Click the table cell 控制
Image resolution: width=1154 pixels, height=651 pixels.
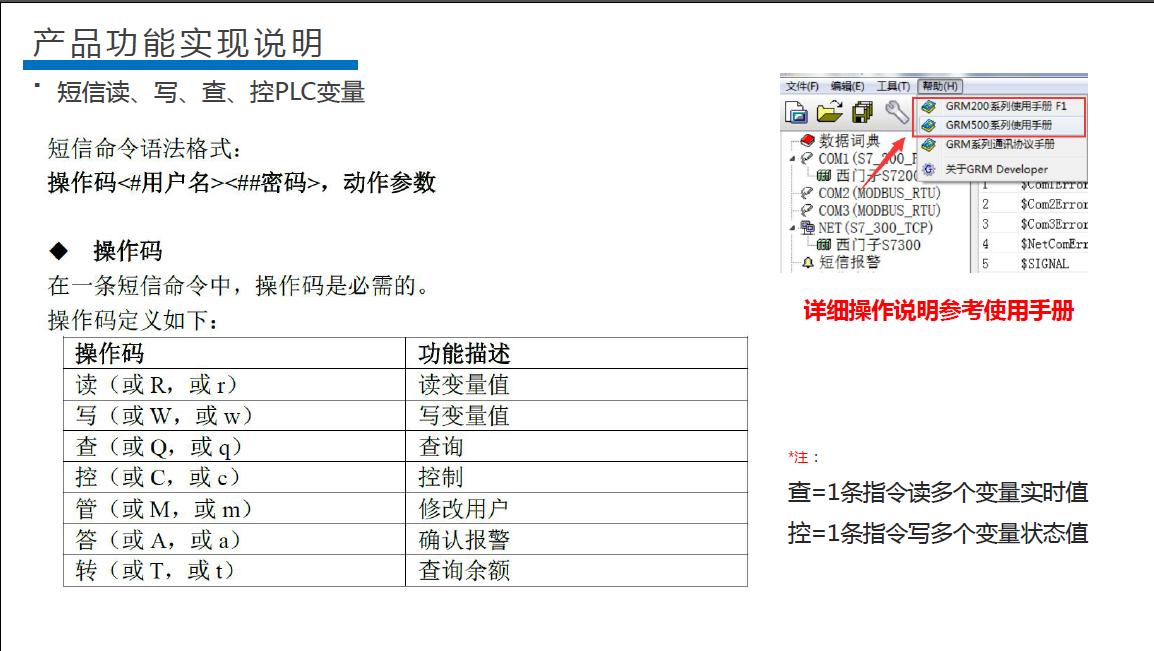576,477
